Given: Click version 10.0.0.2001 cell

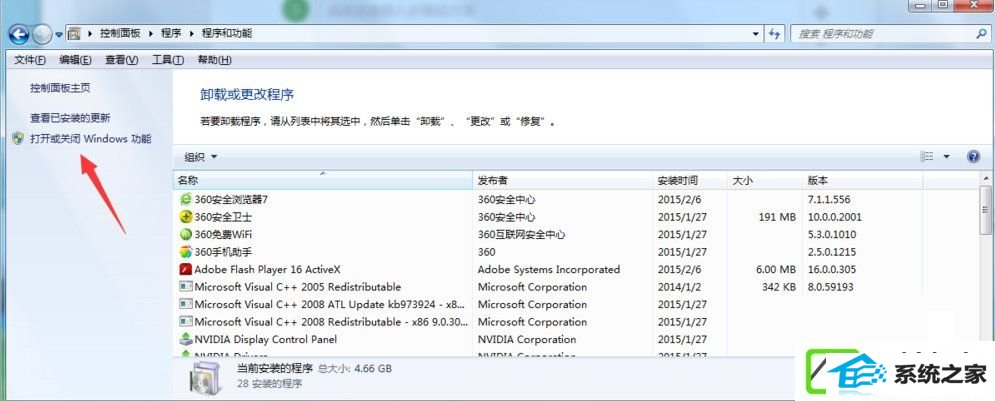Looking at the screenshot, I should [x=835, y=217].
